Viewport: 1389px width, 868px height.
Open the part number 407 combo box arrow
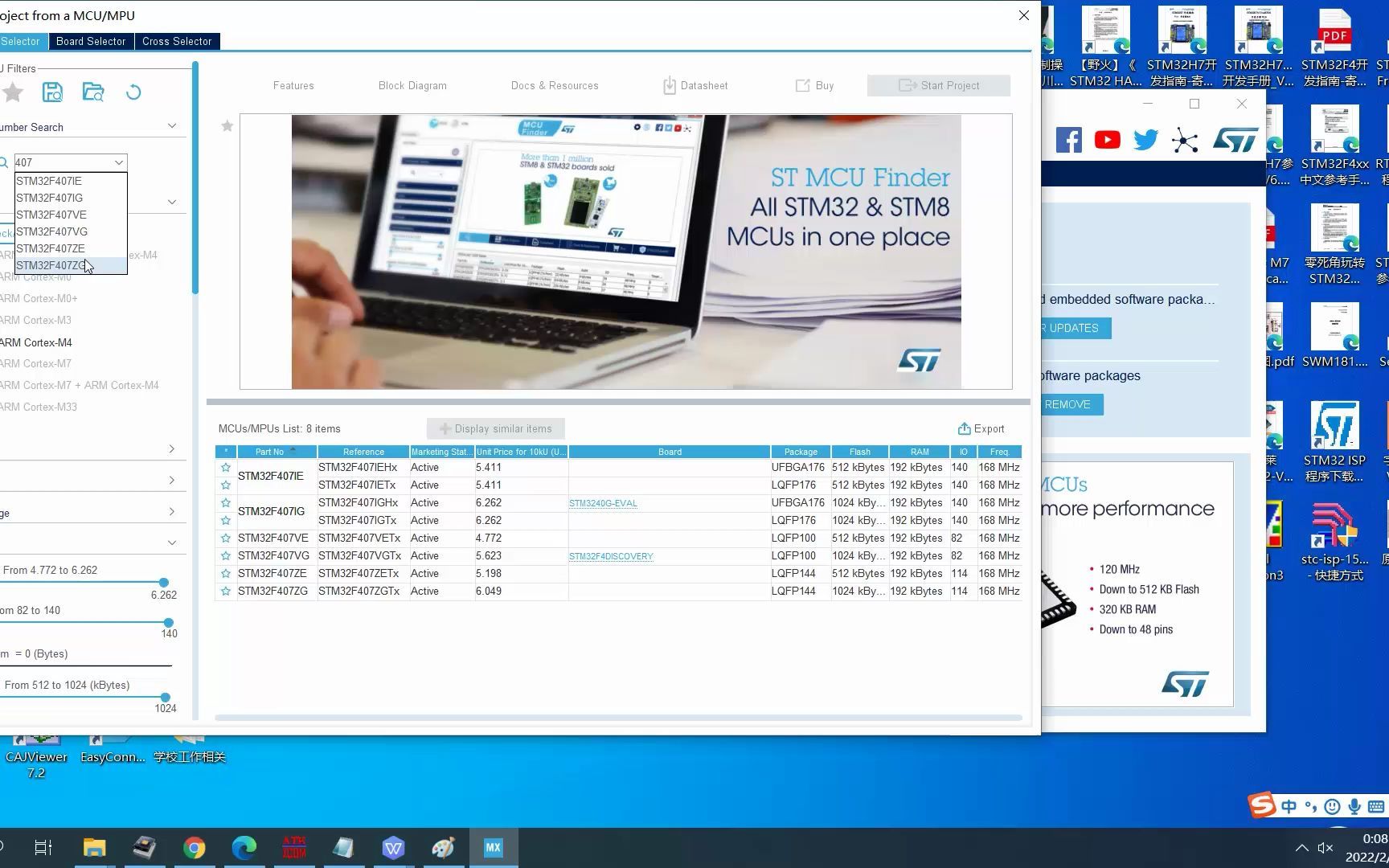click(x=119, y=162)
